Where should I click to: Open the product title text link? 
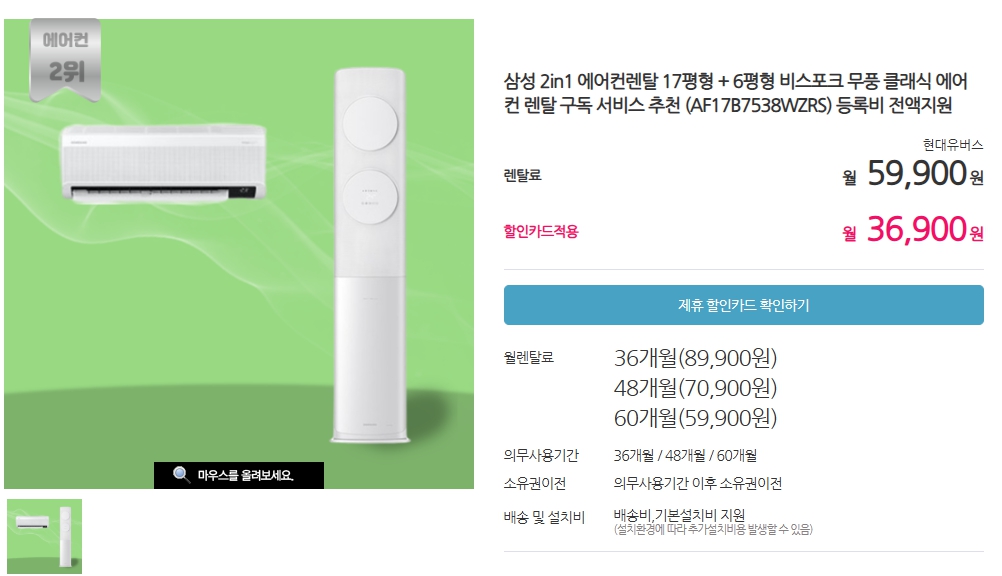(x=735, y=93)
